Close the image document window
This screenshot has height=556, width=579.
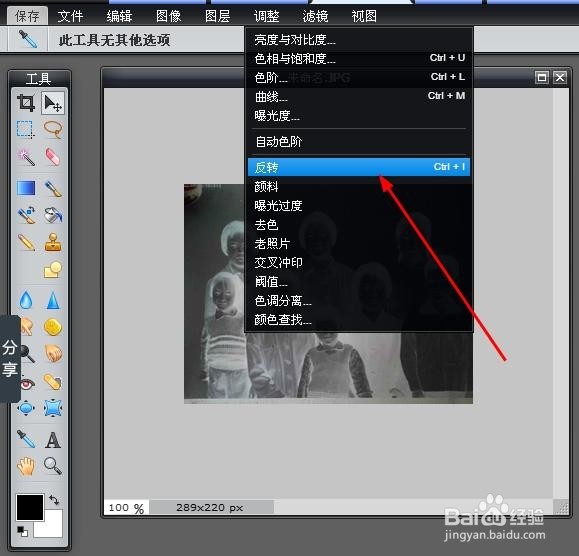[x=560, y=78]
